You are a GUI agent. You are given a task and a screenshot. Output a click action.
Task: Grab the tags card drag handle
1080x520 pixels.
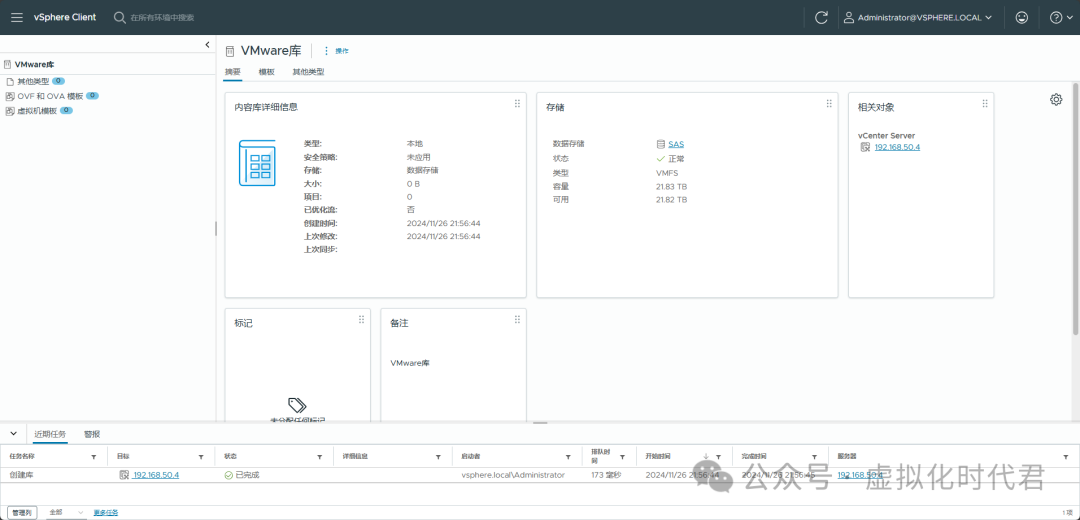point(362,320)
